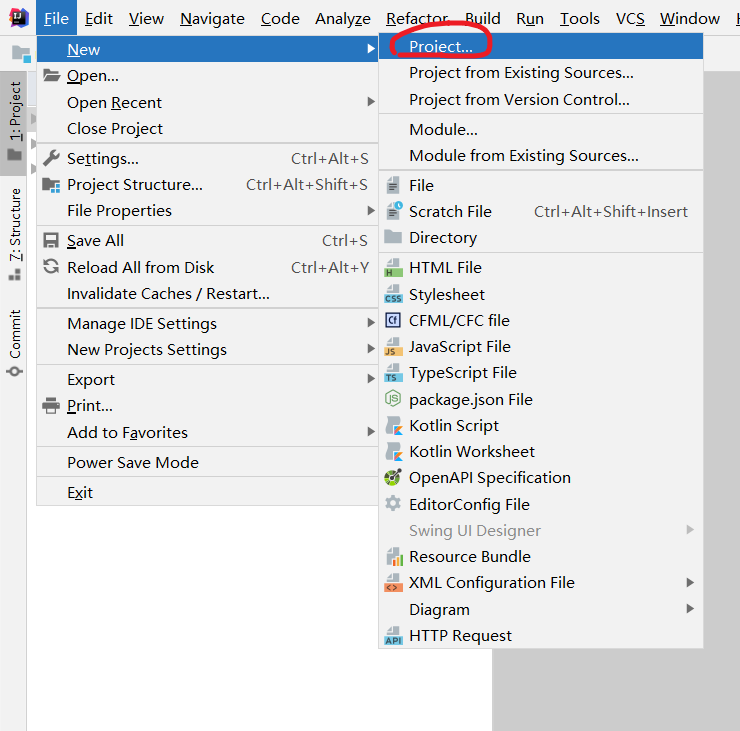Viewport: 740px width, 731px height.
Task: Click the CFML/CFC file icon
Action: pos(393,320)
